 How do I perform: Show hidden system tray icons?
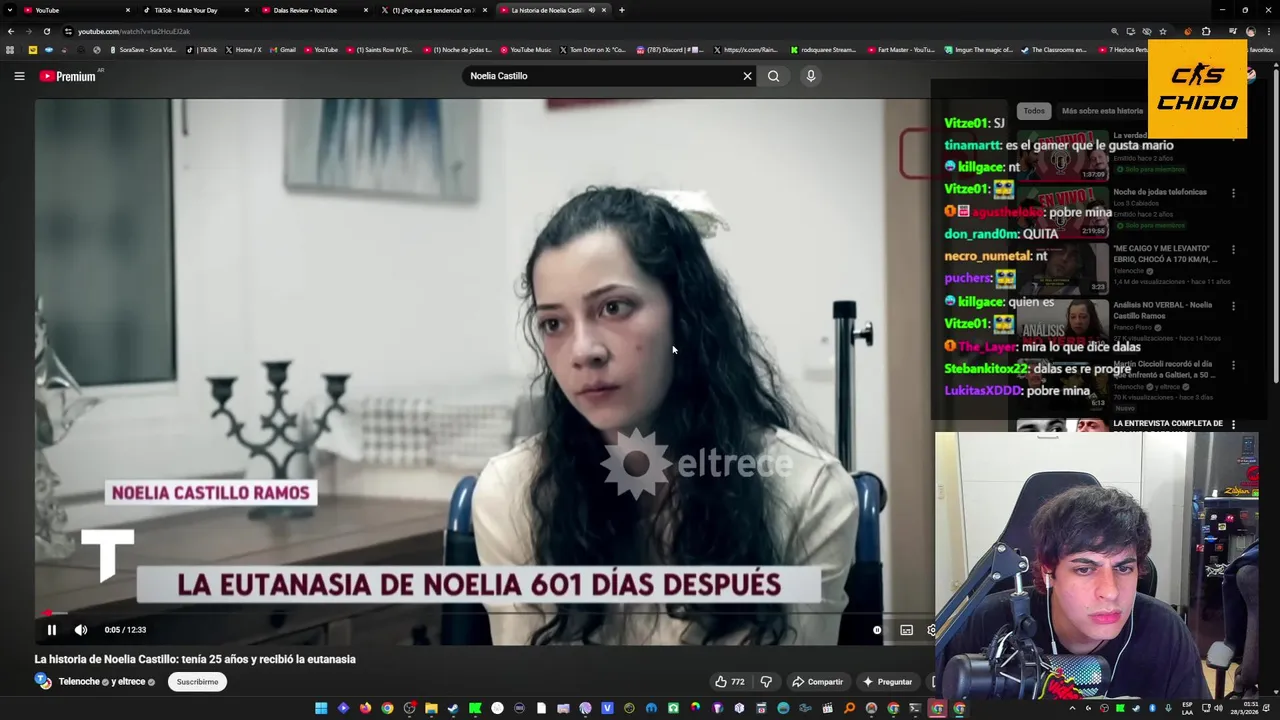tap(1072, 708)
